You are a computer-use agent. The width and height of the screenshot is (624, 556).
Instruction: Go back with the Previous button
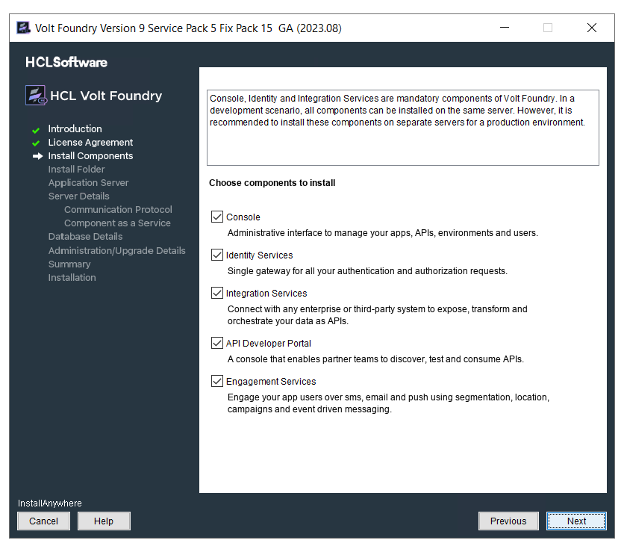(508, 521)
